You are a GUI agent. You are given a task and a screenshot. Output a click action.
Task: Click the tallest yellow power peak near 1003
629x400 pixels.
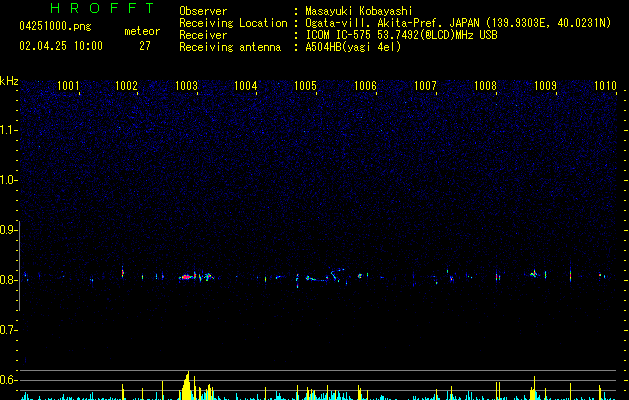187,386
